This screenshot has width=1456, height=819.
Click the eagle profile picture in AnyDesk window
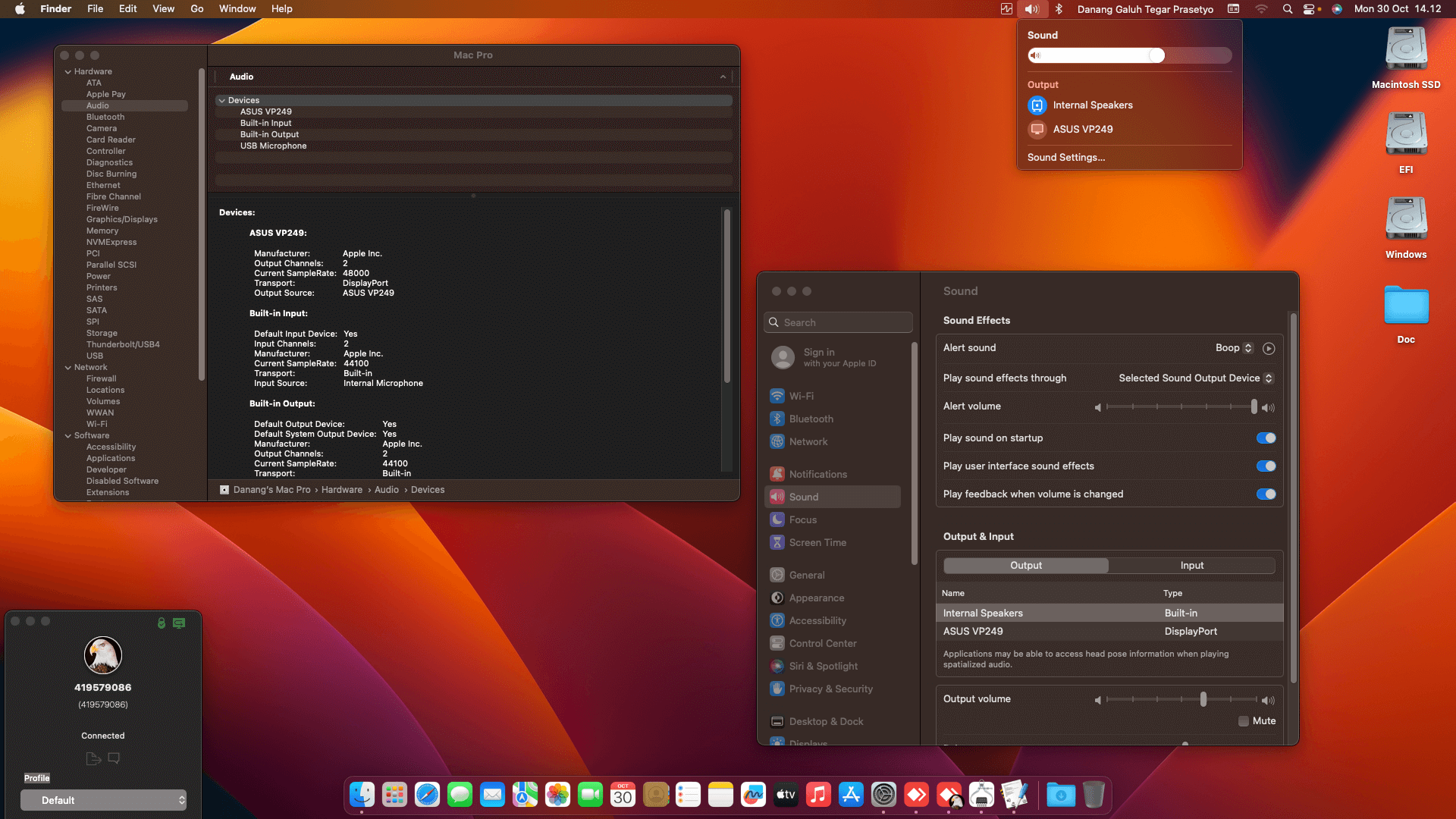103,655
